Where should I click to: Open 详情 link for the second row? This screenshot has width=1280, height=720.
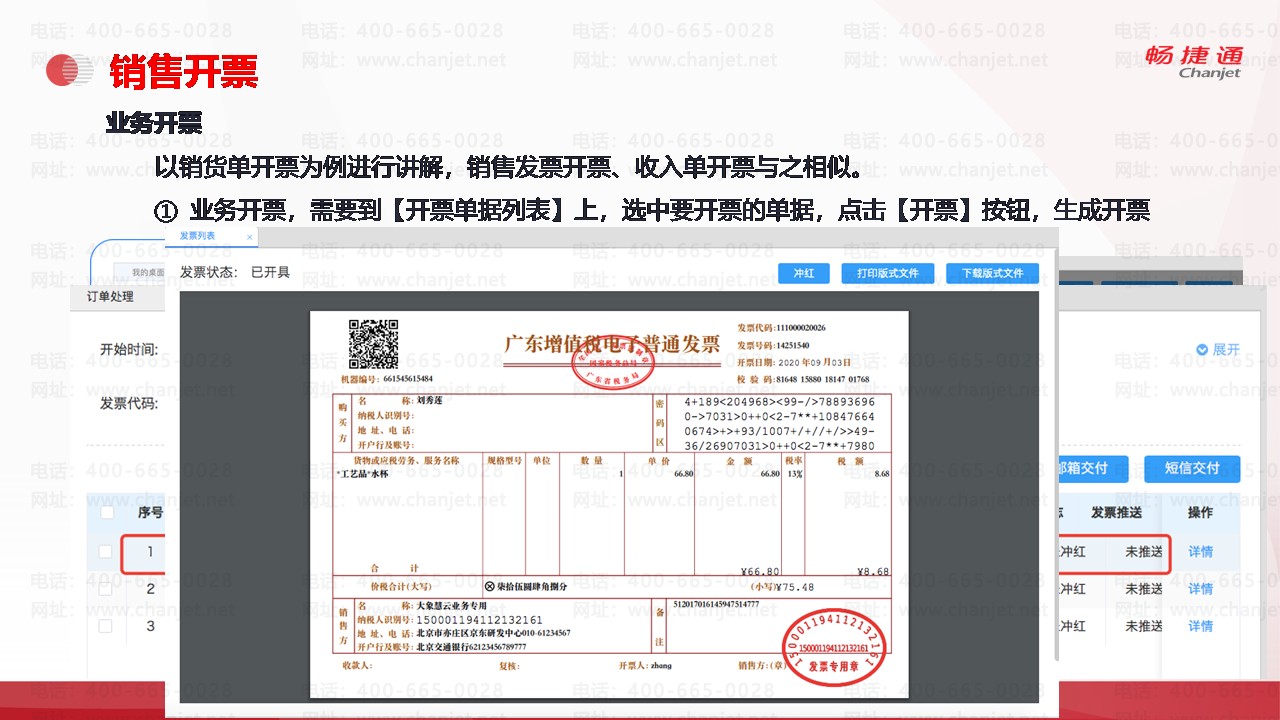click(x=1200, y=589)
